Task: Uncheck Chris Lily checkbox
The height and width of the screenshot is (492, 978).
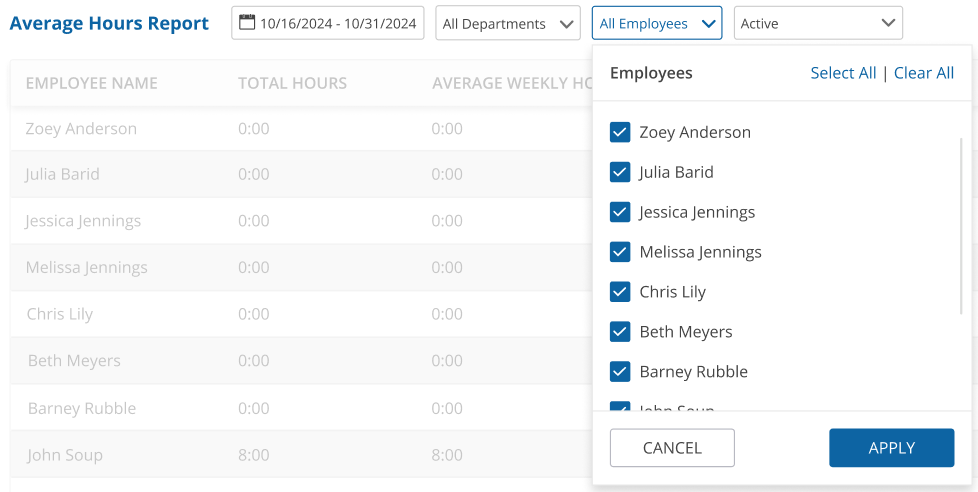Action: [x=620, y=292]
